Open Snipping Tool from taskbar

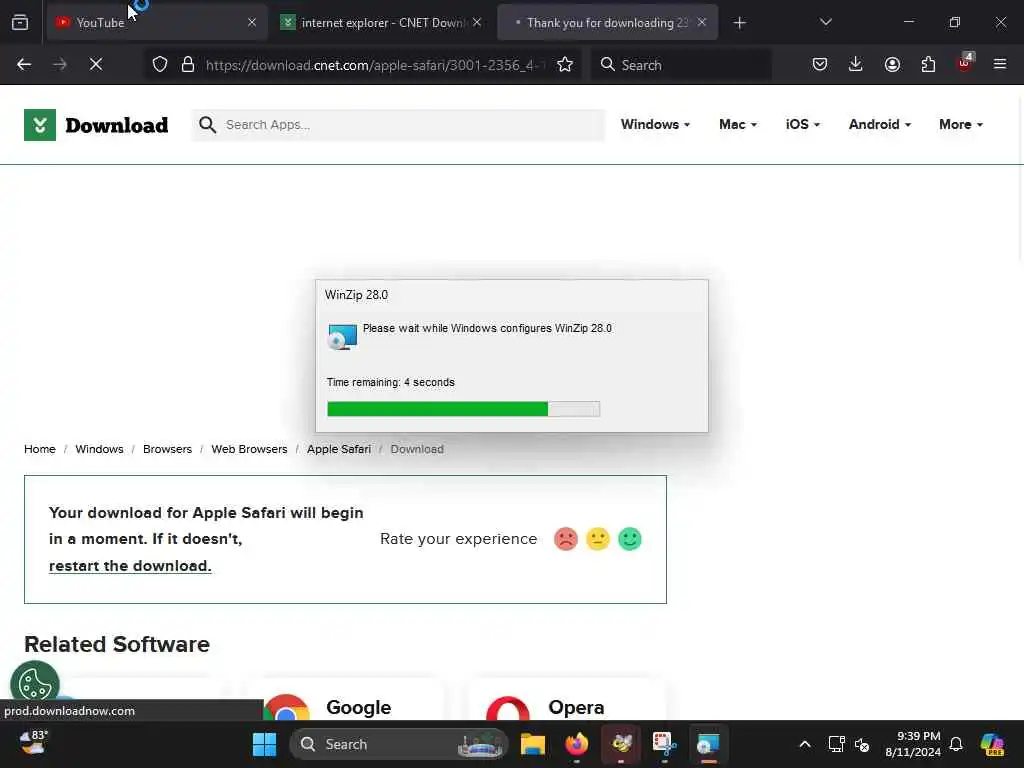[664, 744]
